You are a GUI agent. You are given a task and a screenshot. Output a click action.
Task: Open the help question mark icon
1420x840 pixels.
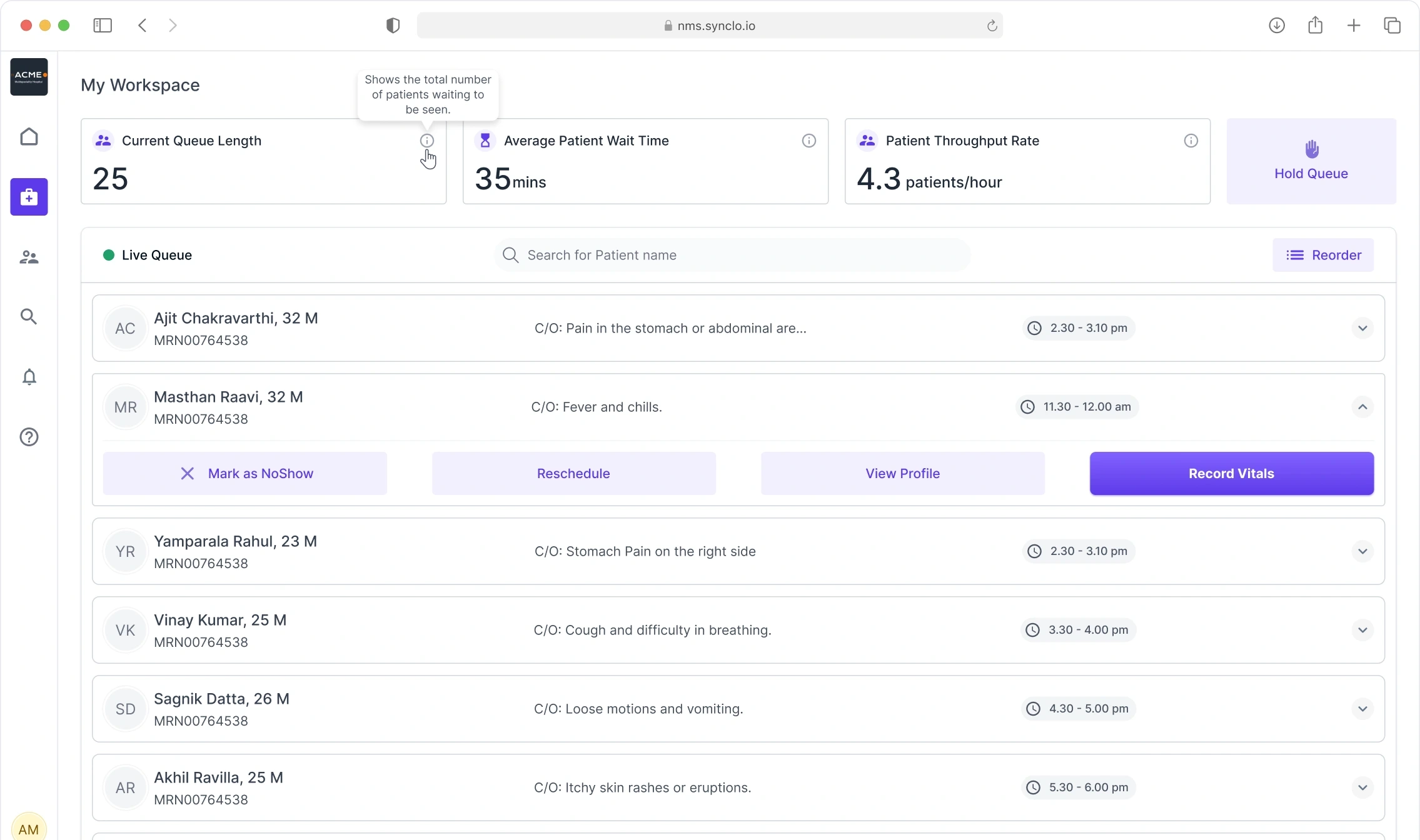[x=29, y=437]
